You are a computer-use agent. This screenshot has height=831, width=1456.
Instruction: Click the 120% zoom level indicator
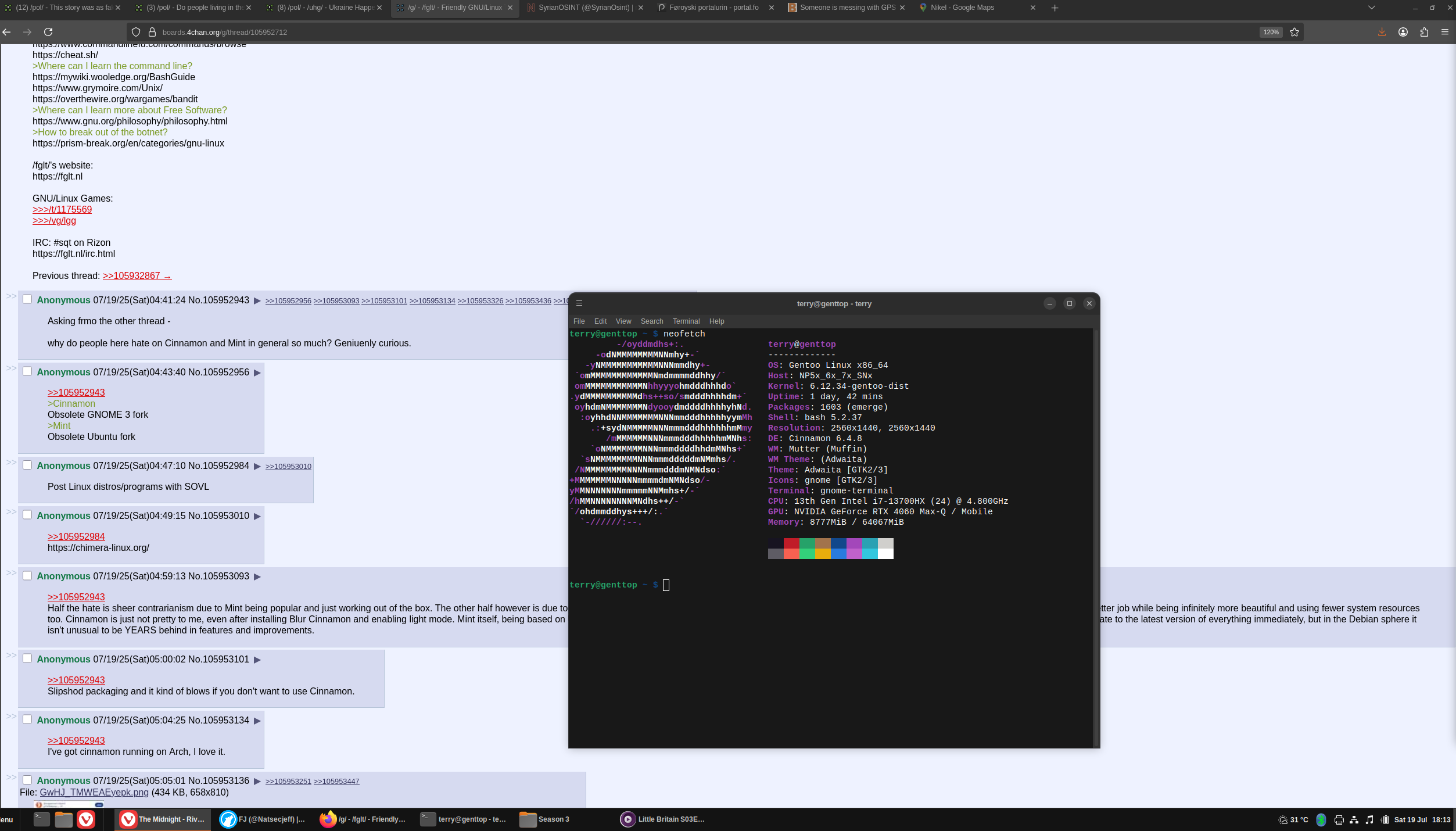click(1271, 32)
